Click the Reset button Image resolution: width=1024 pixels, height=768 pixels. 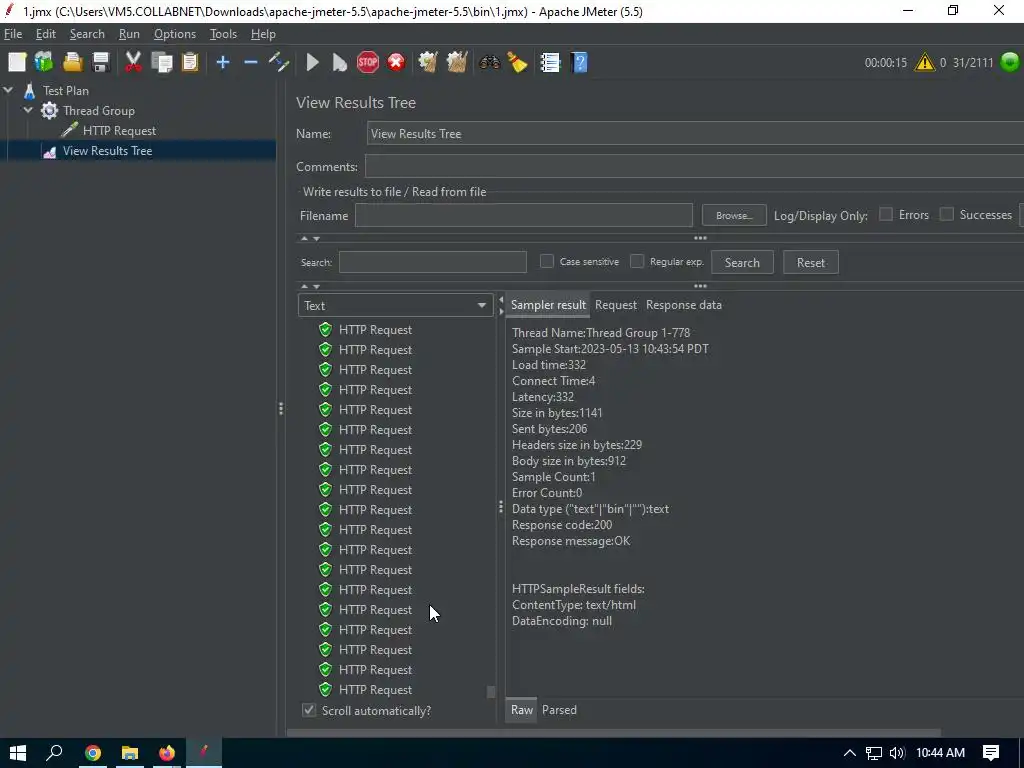coord(810,263)
